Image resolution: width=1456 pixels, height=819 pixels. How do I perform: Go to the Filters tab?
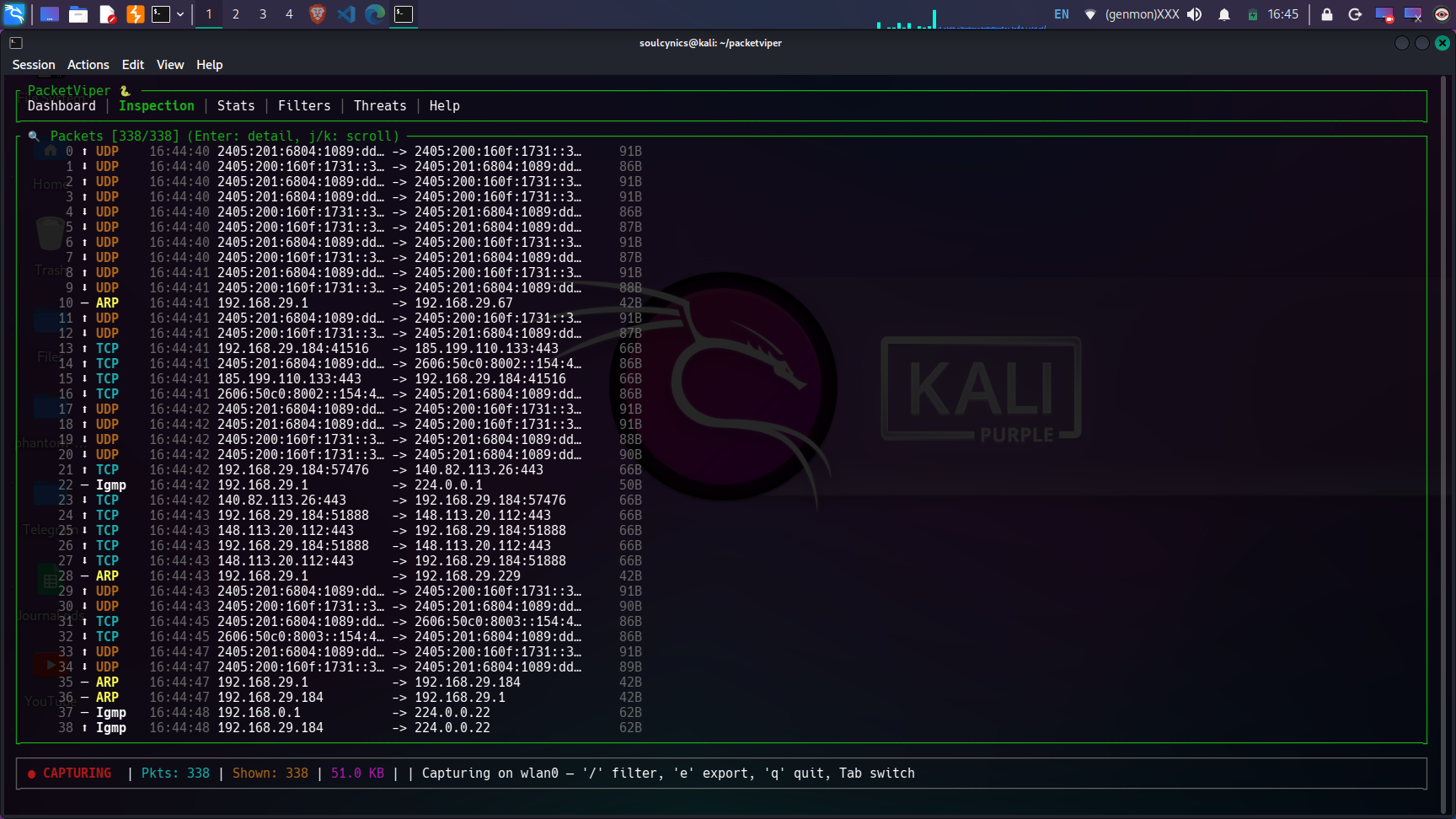pyautogui.click(x=304, y=106)
